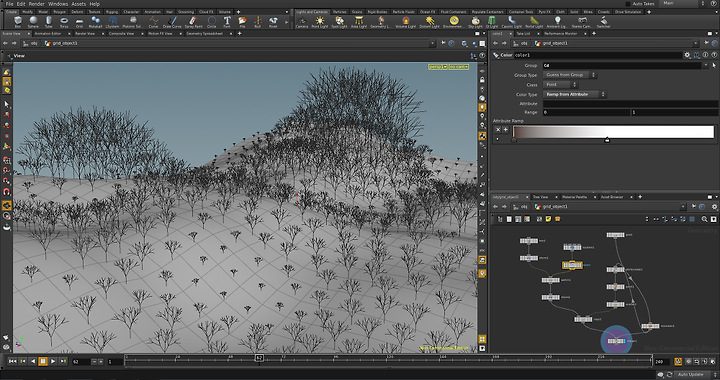Click the Attribute input field
This screenshot has width=720, height=380.
pyautogui.click(x=630, y=104)
